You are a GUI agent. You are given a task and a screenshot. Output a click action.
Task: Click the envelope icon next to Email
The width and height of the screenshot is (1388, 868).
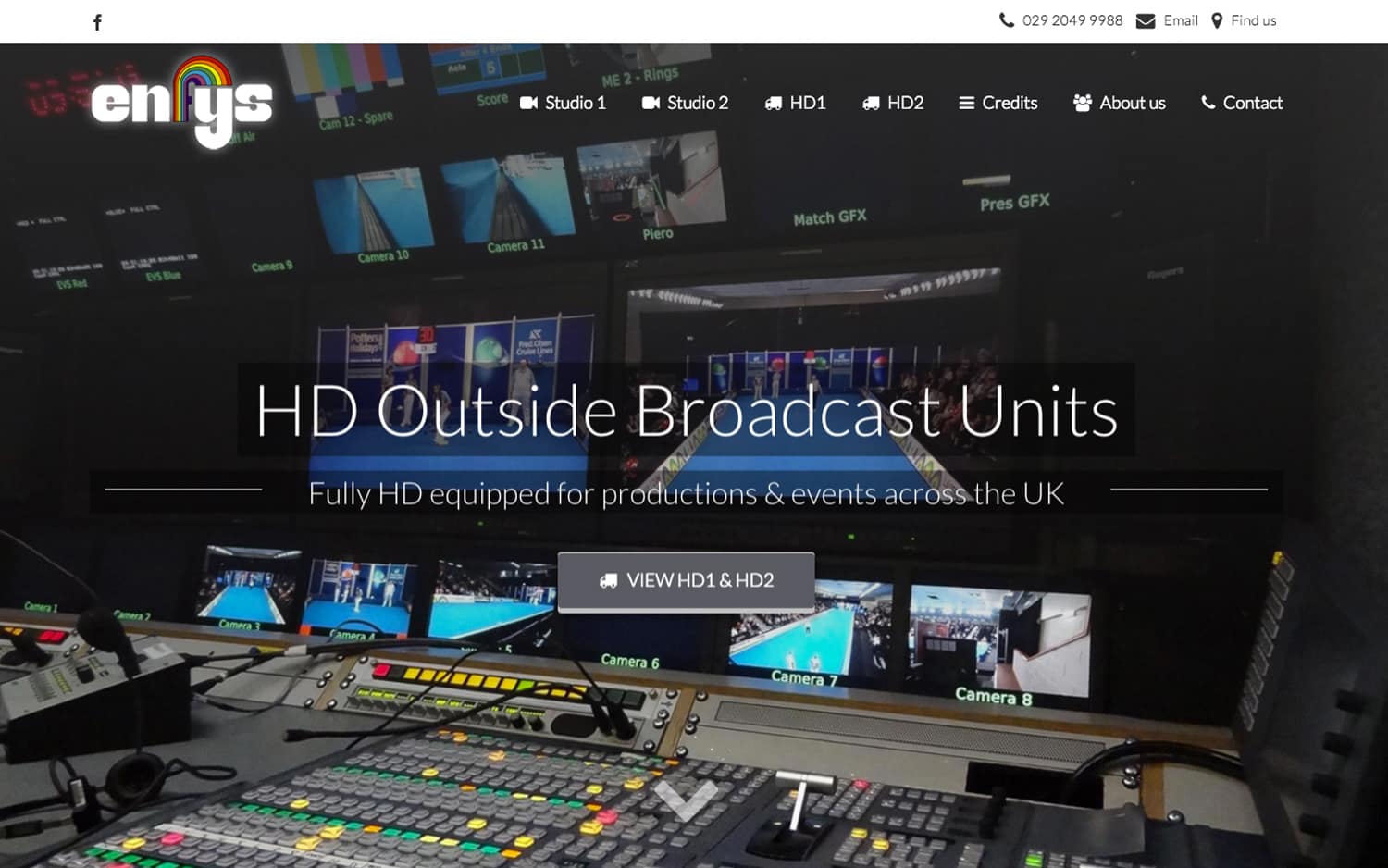[1146, 19]
